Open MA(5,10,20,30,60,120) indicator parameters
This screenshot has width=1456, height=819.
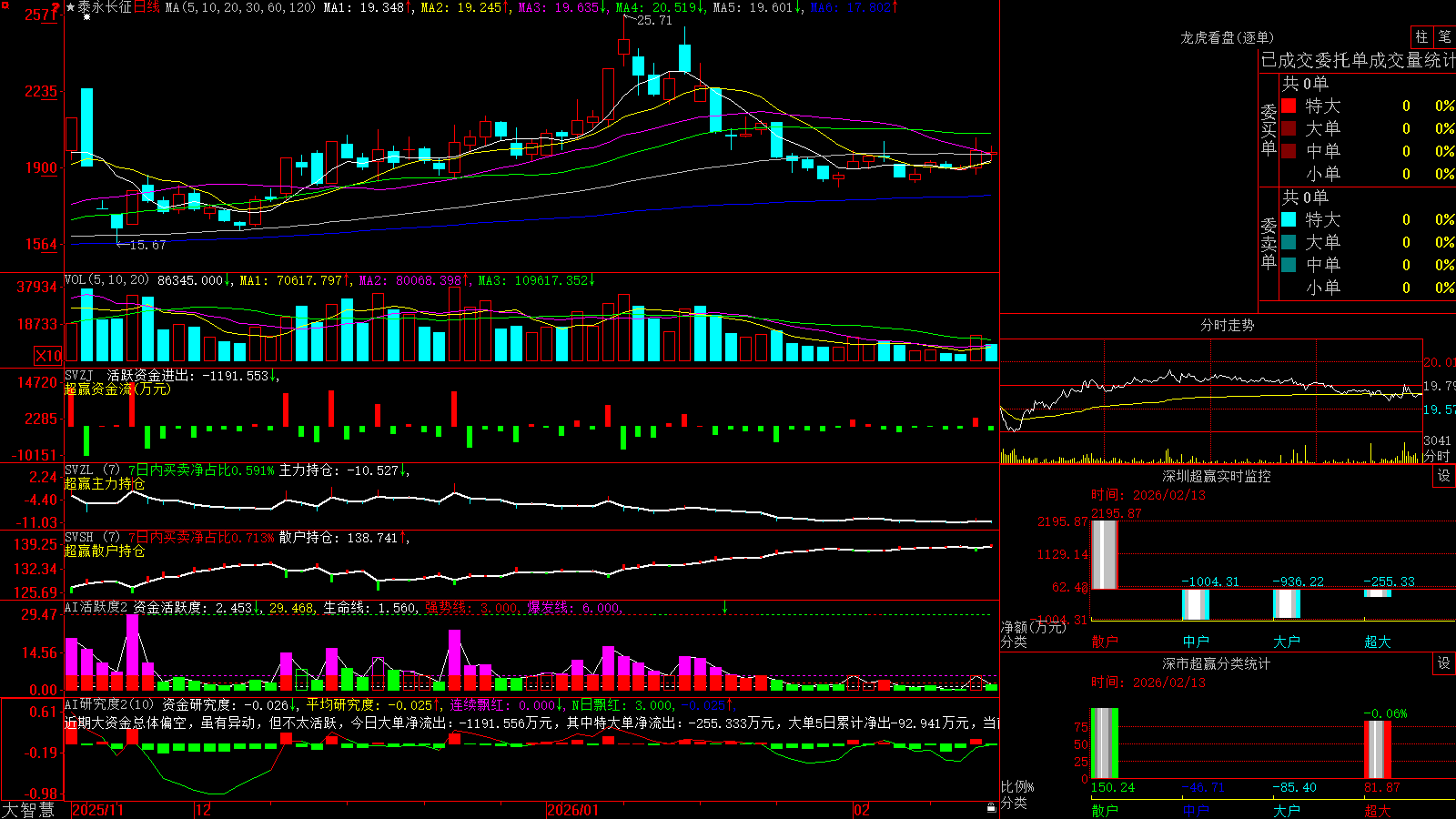(240, 7)
